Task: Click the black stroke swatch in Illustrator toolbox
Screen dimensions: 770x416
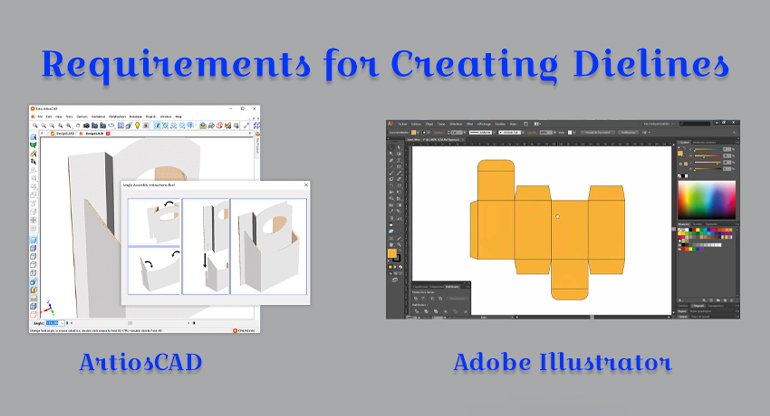Action: (x=396, y=258)
